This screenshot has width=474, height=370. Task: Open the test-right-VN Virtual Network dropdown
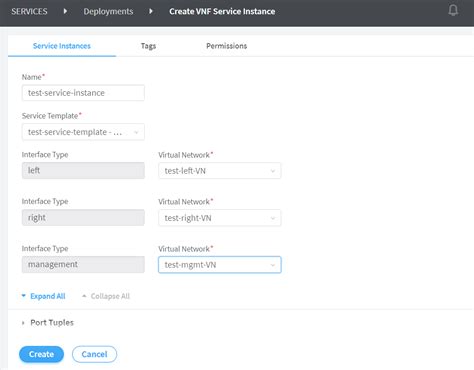(x=220, y=218)
